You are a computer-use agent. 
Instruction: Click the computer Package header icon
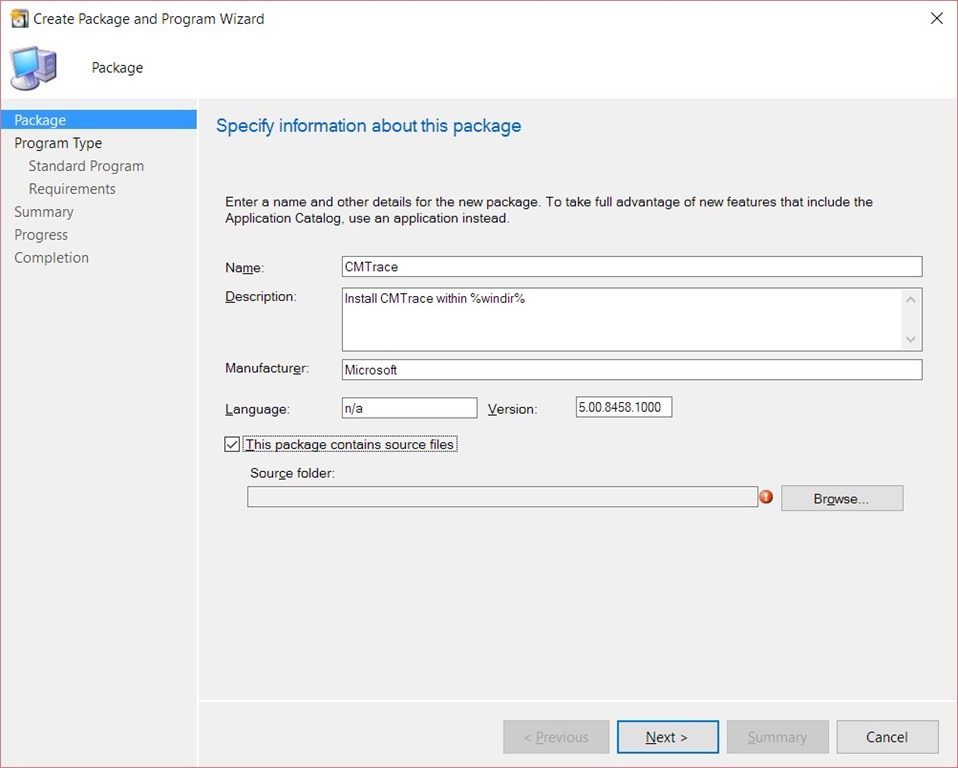click(34, 68)
